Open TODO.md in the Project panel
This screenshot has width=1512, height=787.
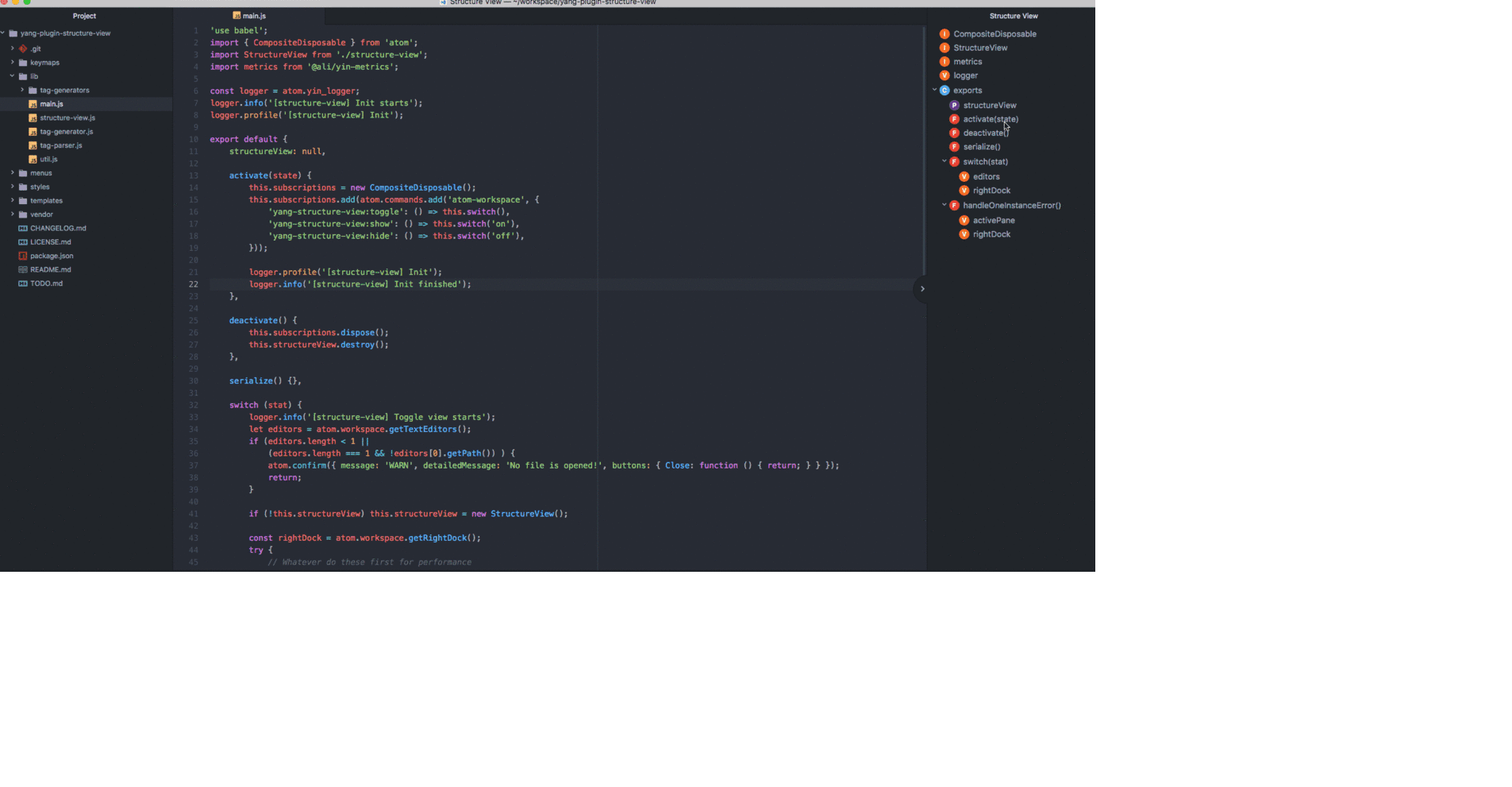[x=45, y=284]
